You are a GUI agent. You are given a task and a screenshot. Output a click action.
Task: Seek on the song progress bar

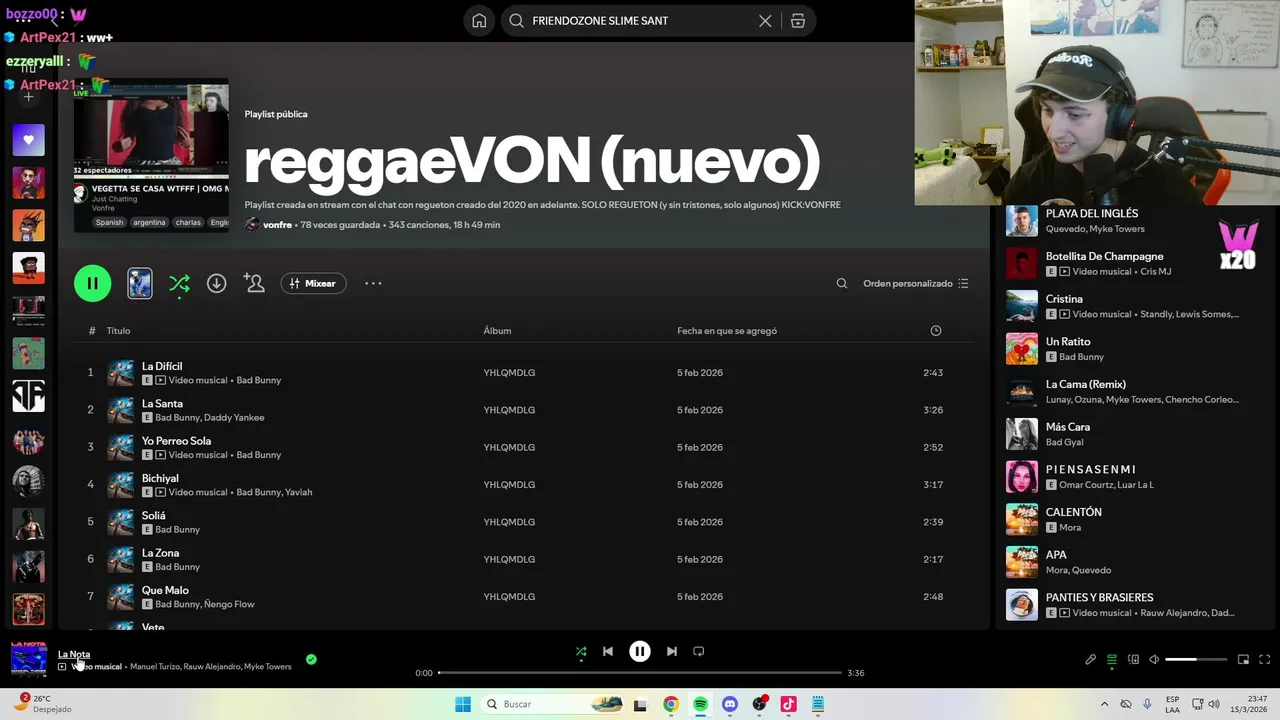click(x=640, y=673)
